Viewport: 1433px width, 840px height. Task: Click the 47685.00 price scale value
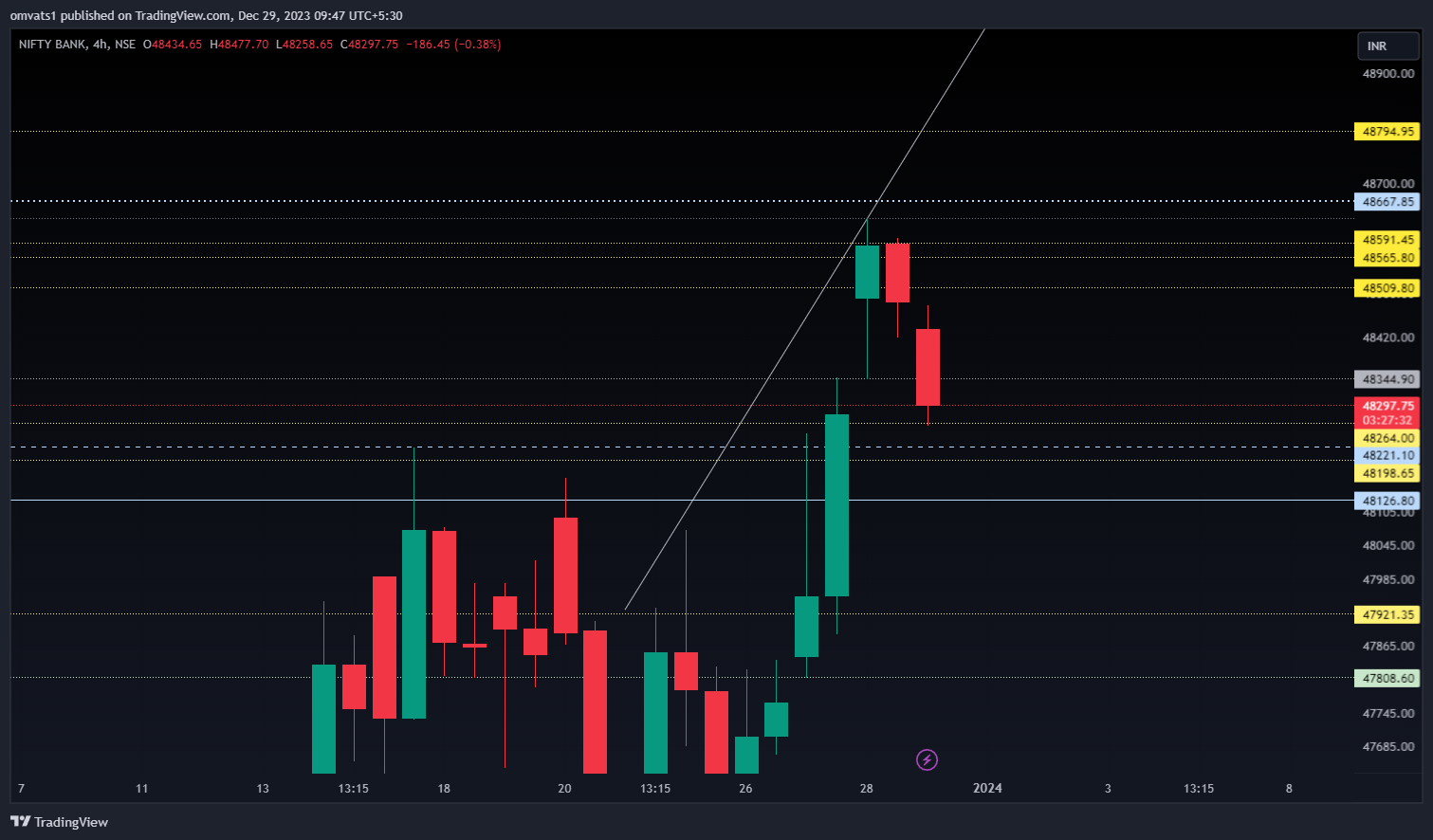click(x=1388, y=747)
